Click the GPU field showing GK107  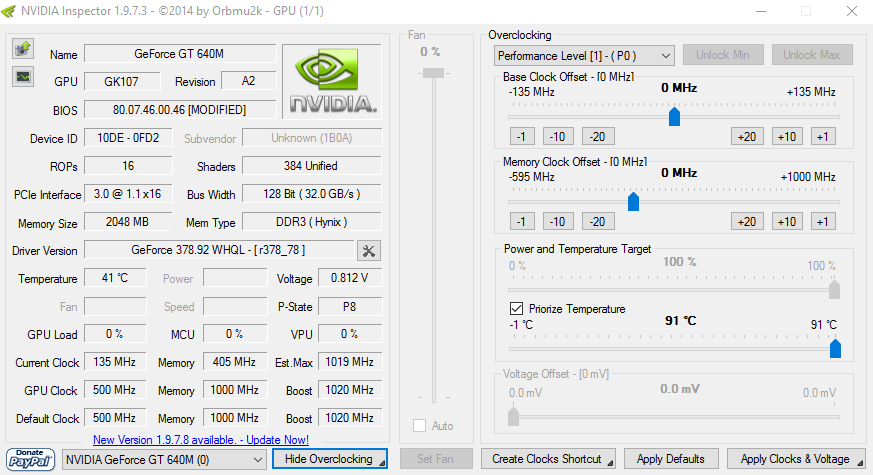[122, 81]
